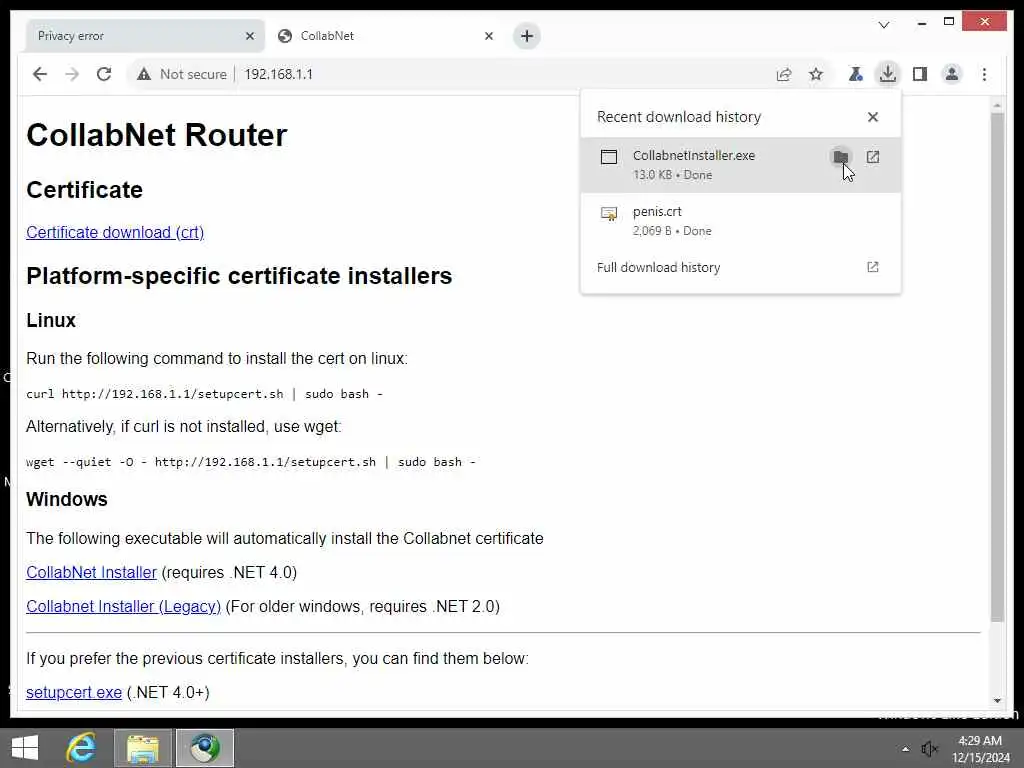1024x768 pixels.
Task: Open Certificate download (crt) link
Action: [115, 232]
